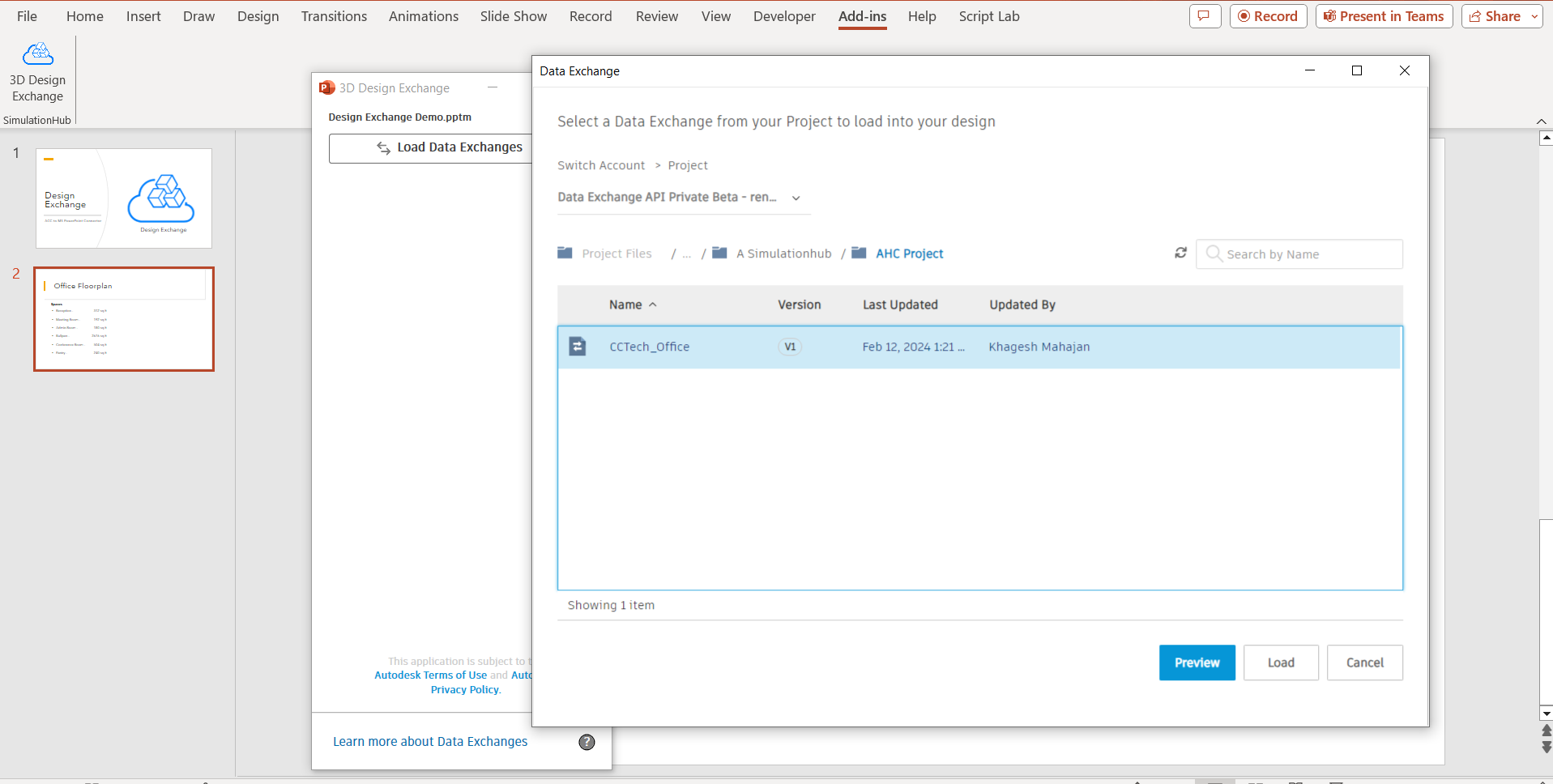This screenshot has width=1553, height=784.
Task: Switch to the Insert tab
Action: pos(143,16)
